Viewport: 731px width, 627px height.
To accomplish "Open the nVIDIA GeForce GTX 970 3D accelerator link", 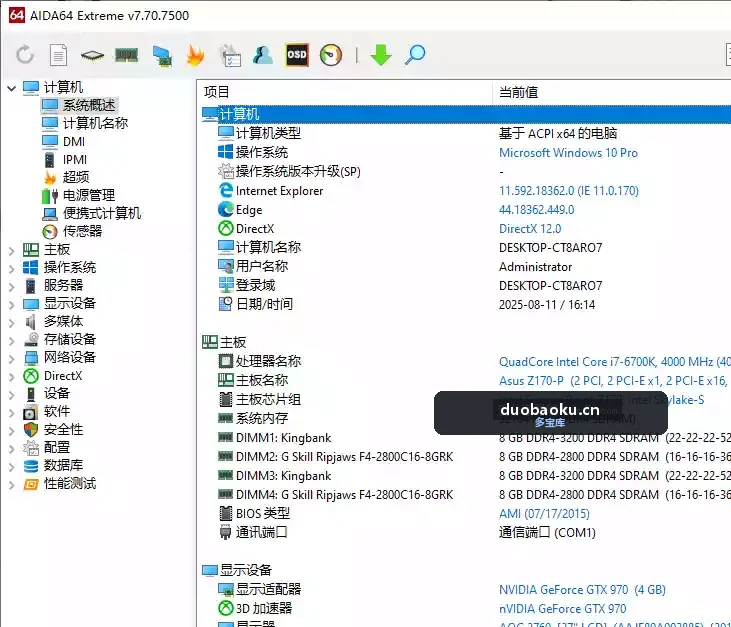I will click(x=563, y=609).
